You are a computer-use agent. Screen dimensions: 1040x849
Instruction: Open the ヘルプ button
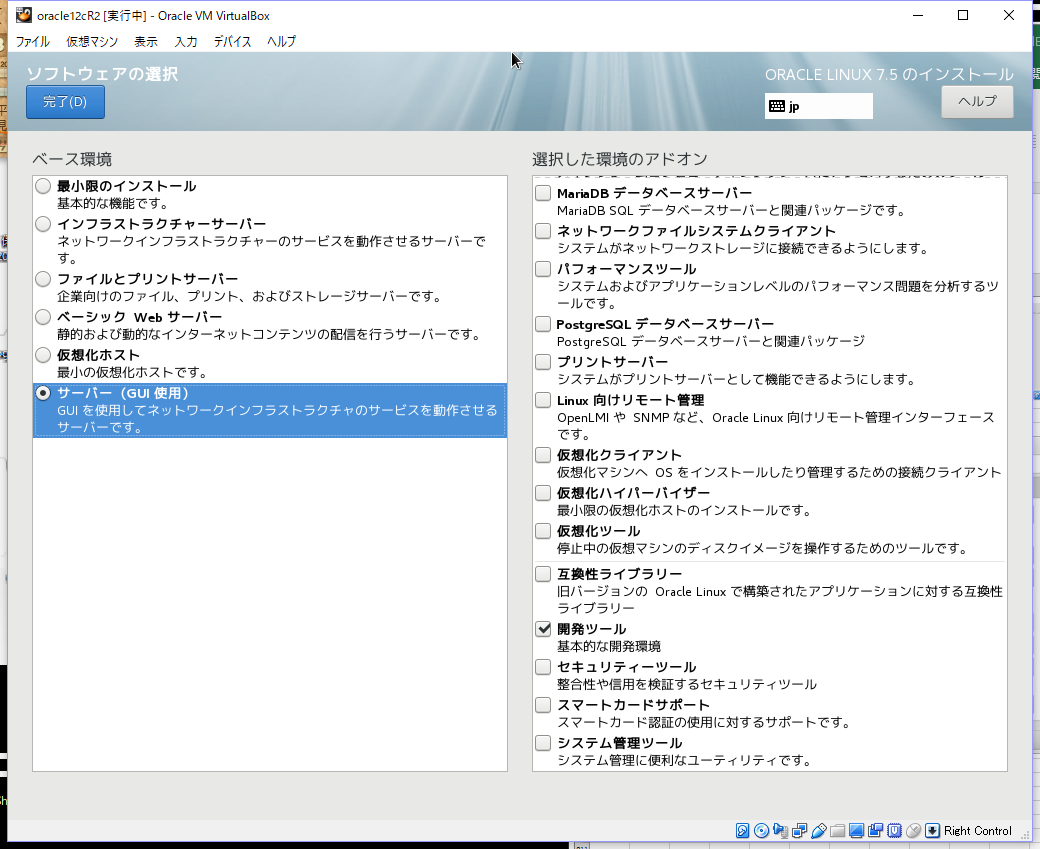[x=976, y=101]
